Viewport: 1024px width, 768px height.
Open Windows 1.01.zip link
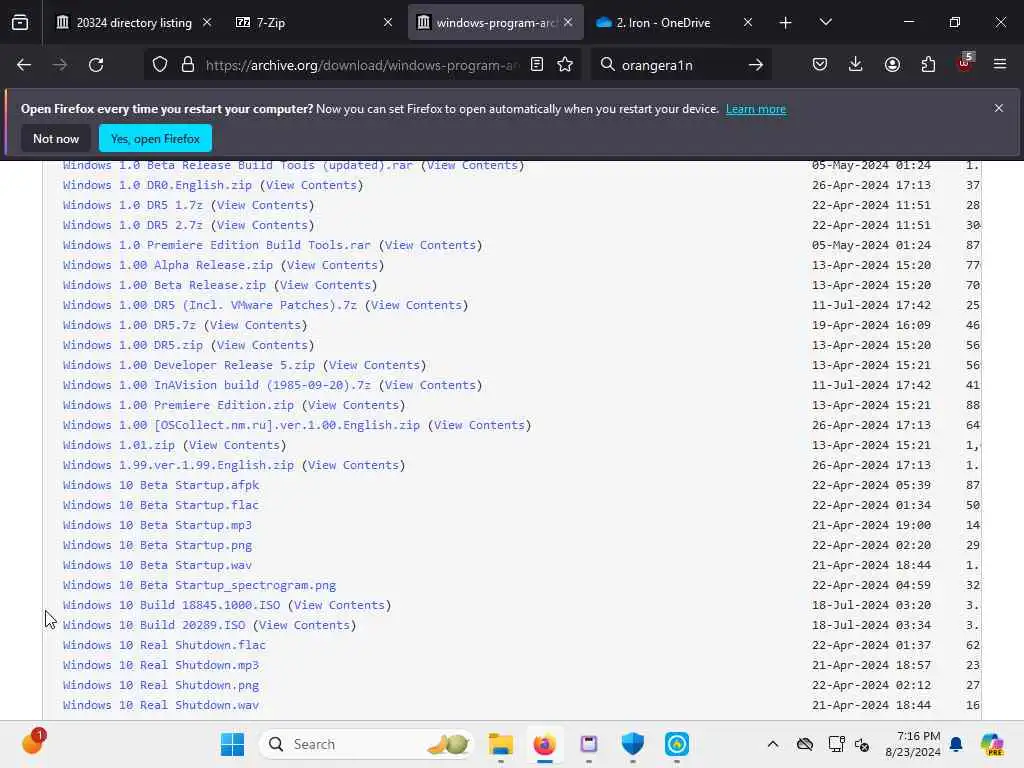click(x=119, y=445)
